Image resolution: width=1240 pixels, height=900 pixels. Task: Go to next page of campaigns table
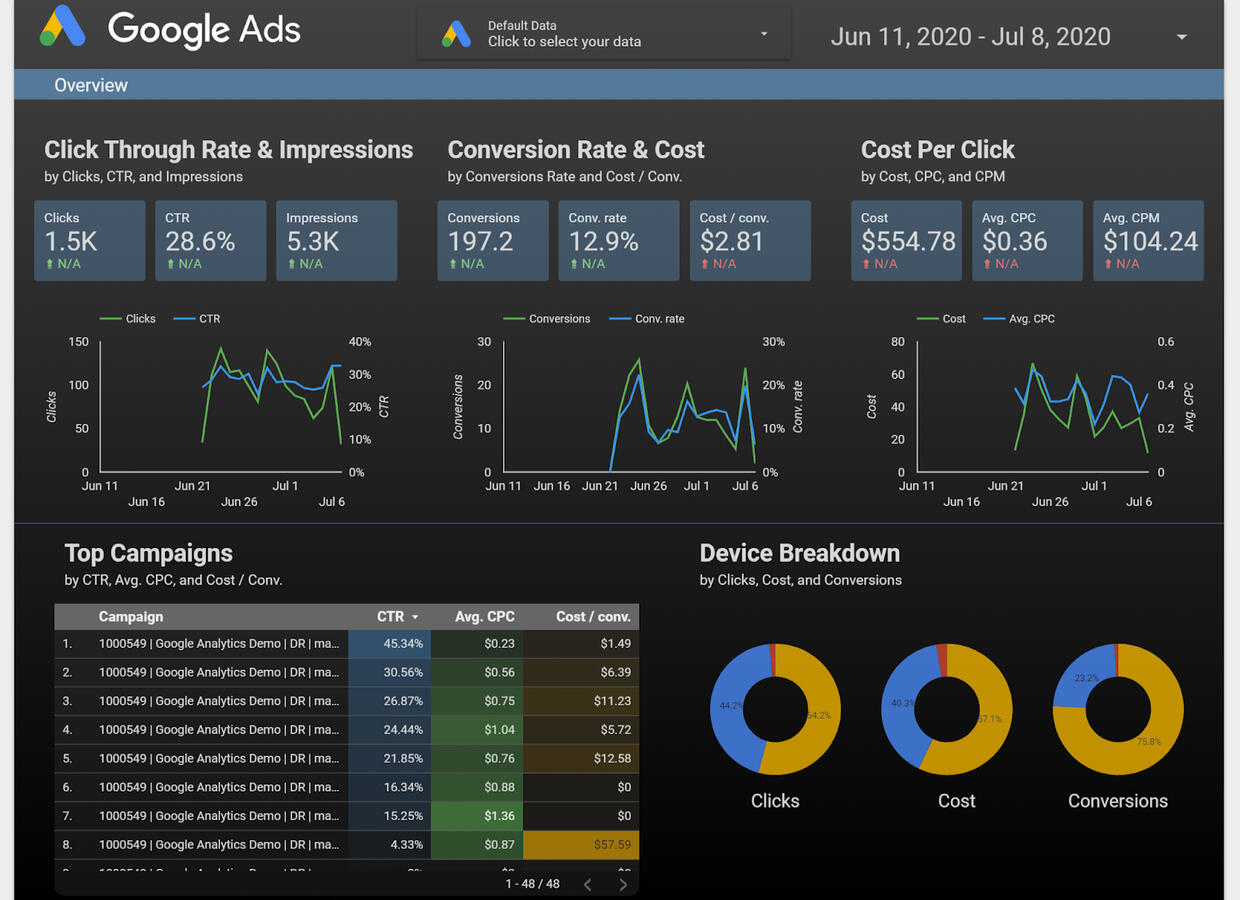(623, 884)
